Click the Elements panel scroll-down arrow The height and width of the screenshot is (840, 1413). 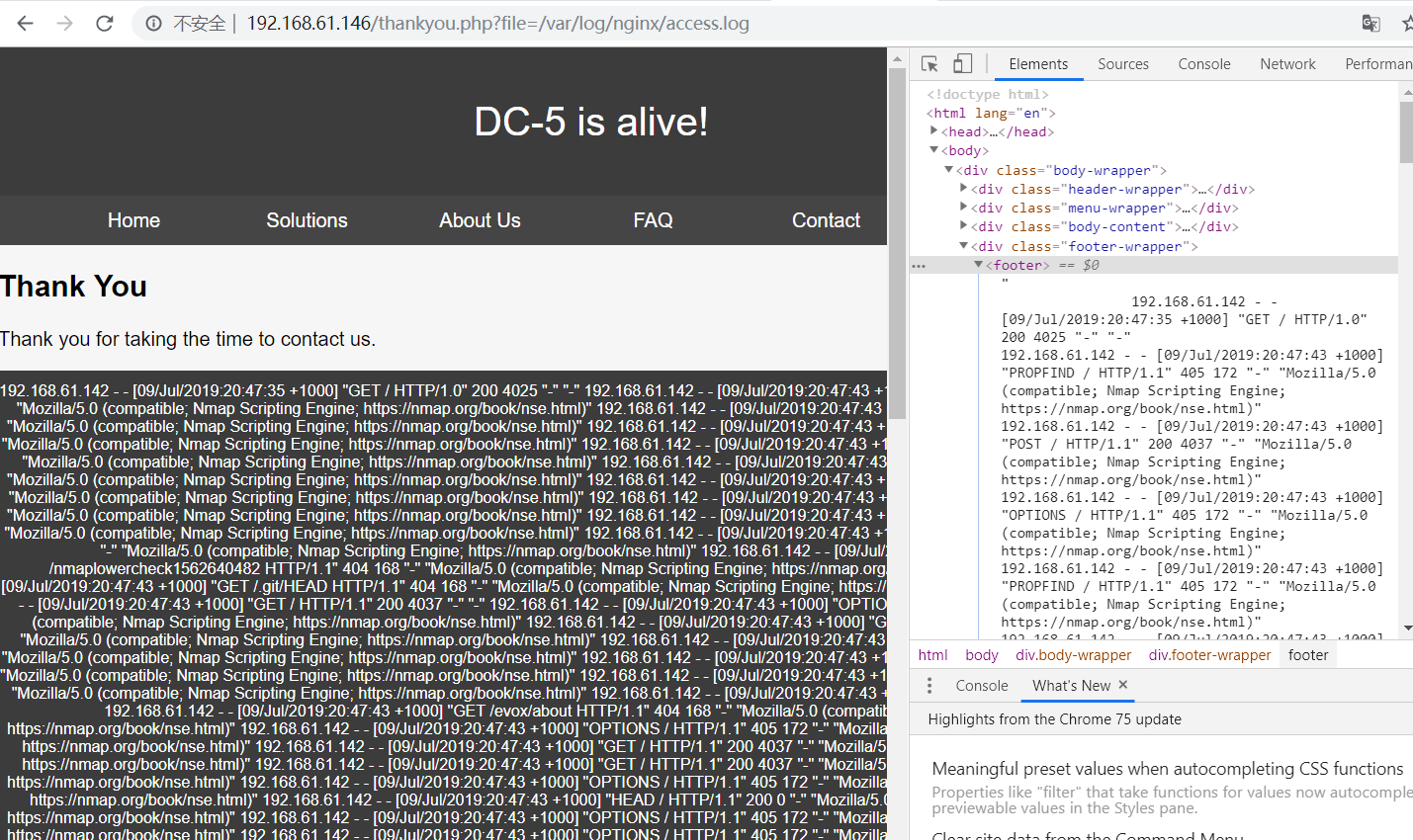pyautogui.click(x=1406, y=629)
